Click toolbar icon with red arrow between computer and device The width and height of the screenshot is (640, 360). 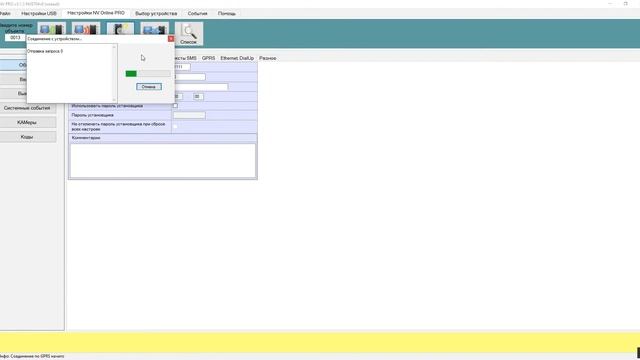coord(86,29)
